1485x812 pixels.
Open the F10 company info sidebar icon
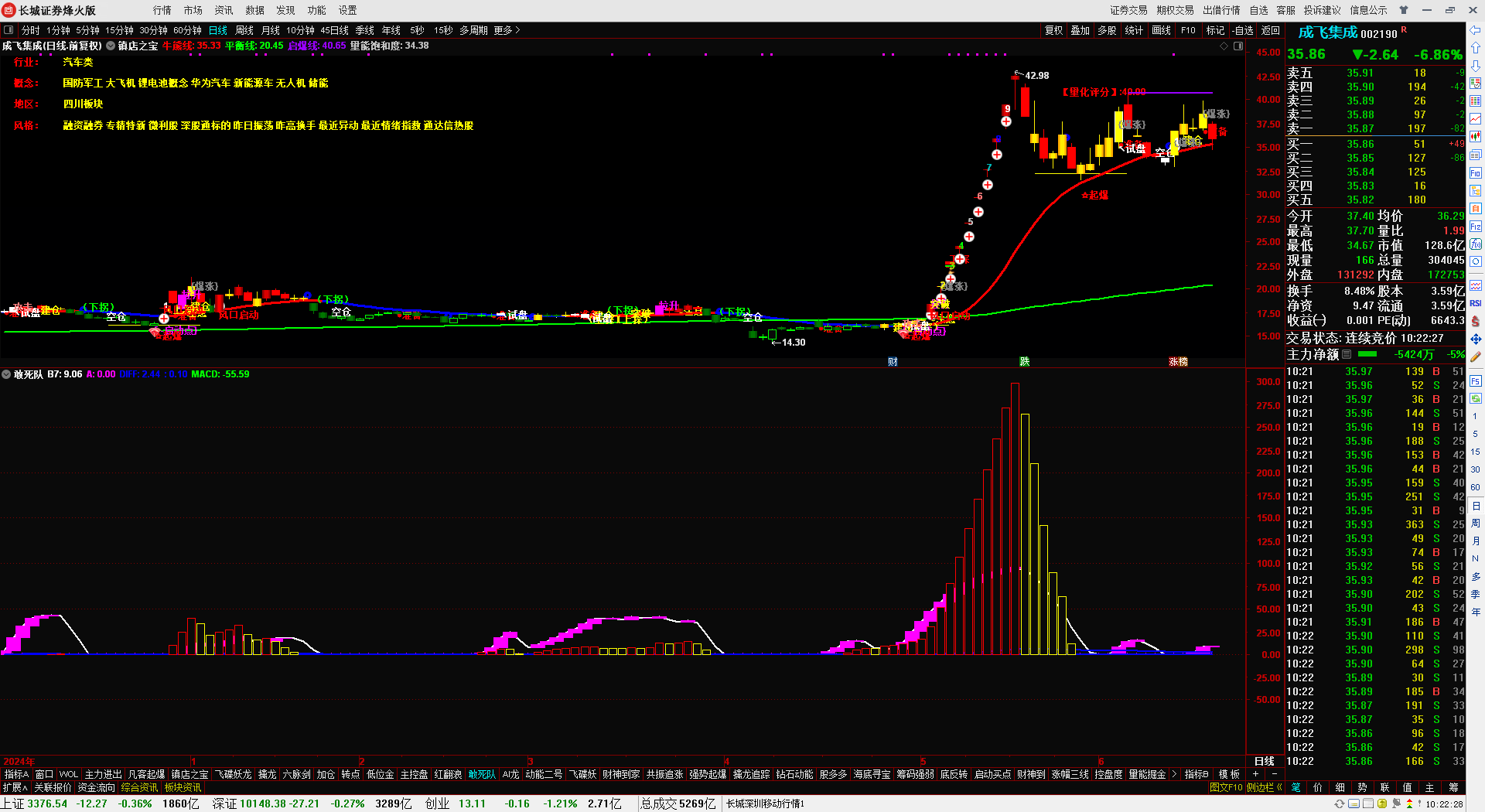1476,172
